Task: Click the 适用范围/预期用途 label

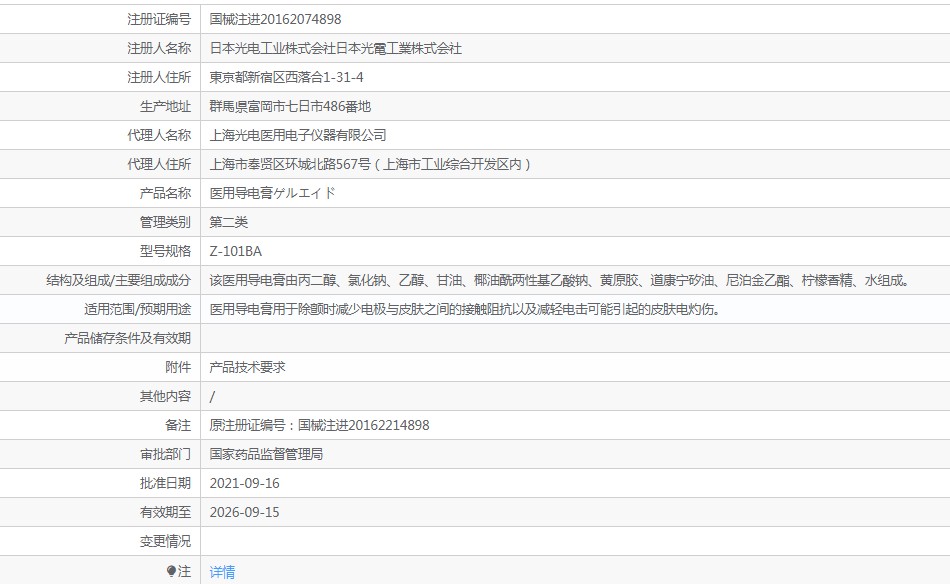Action: (x=138, y=310)
